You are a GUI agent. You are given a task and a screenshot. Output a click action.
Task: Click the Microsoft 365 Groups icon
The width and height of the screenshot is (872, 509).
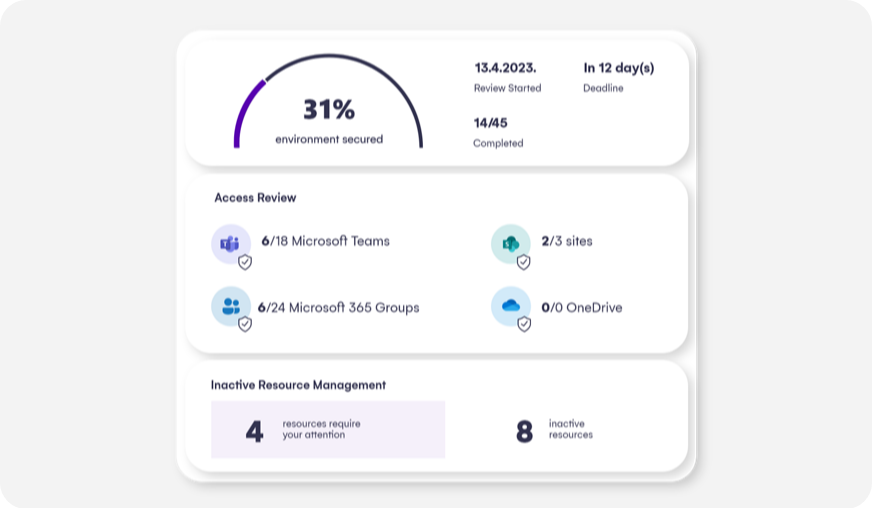pos(230,306)
